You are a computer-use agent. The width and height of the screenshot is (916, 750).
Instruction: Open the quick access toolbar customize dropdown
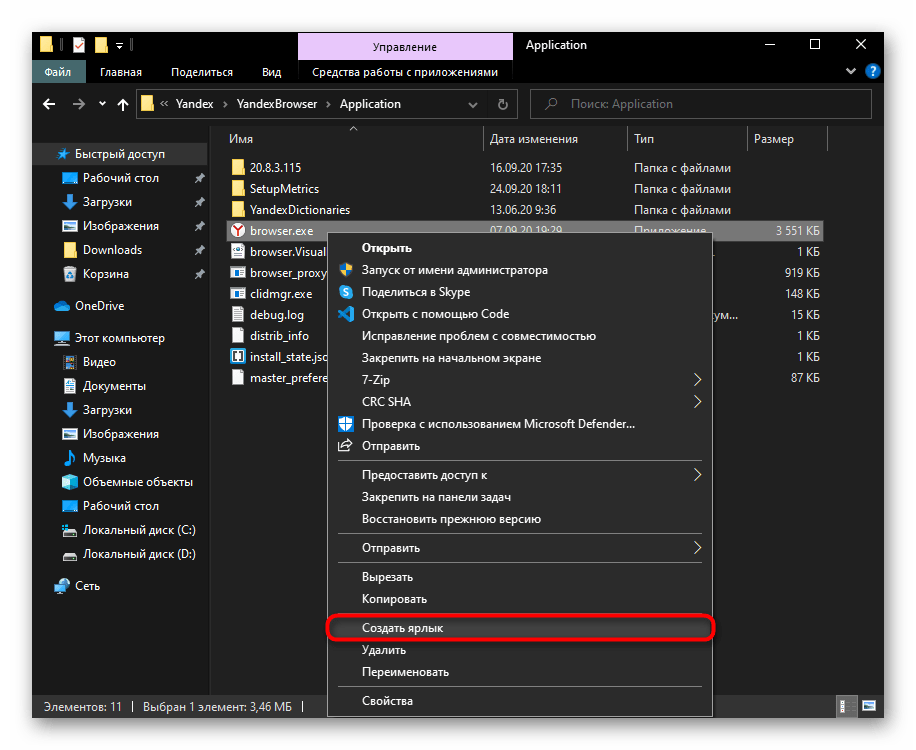pyautogui.click(x=119, y=46)
